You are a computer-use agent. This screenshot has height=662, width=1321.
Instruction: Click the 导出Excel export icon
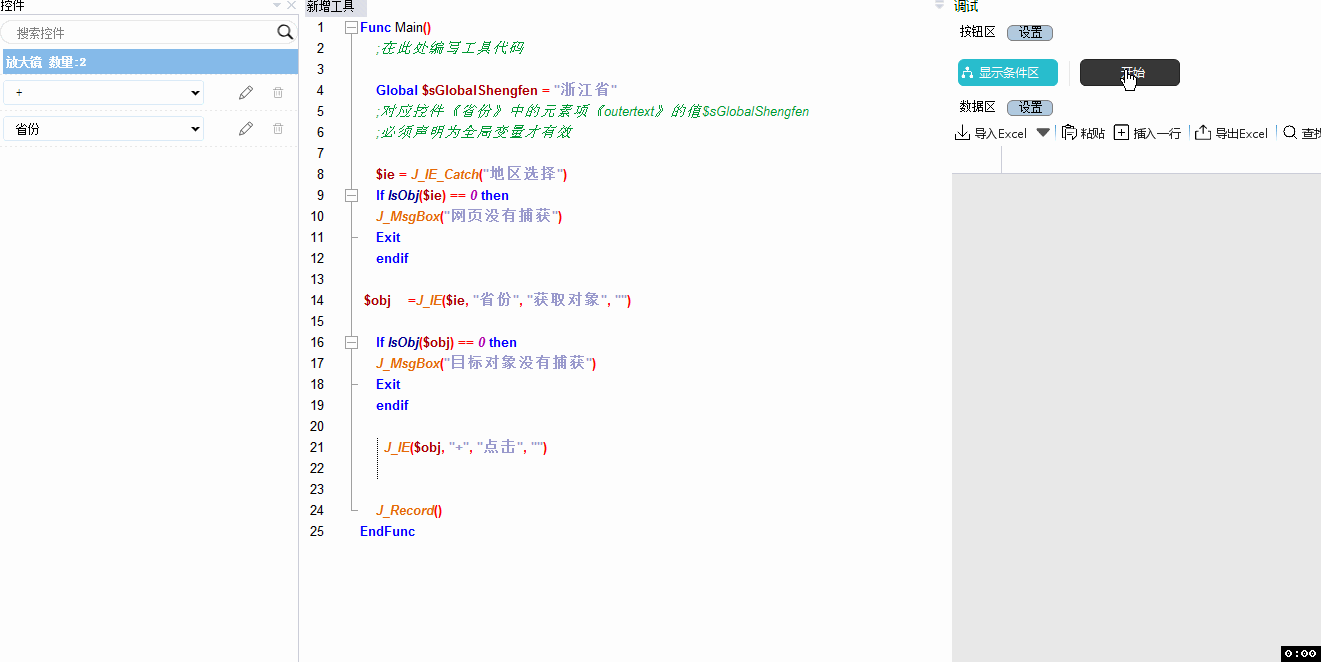coord(1203,133)
